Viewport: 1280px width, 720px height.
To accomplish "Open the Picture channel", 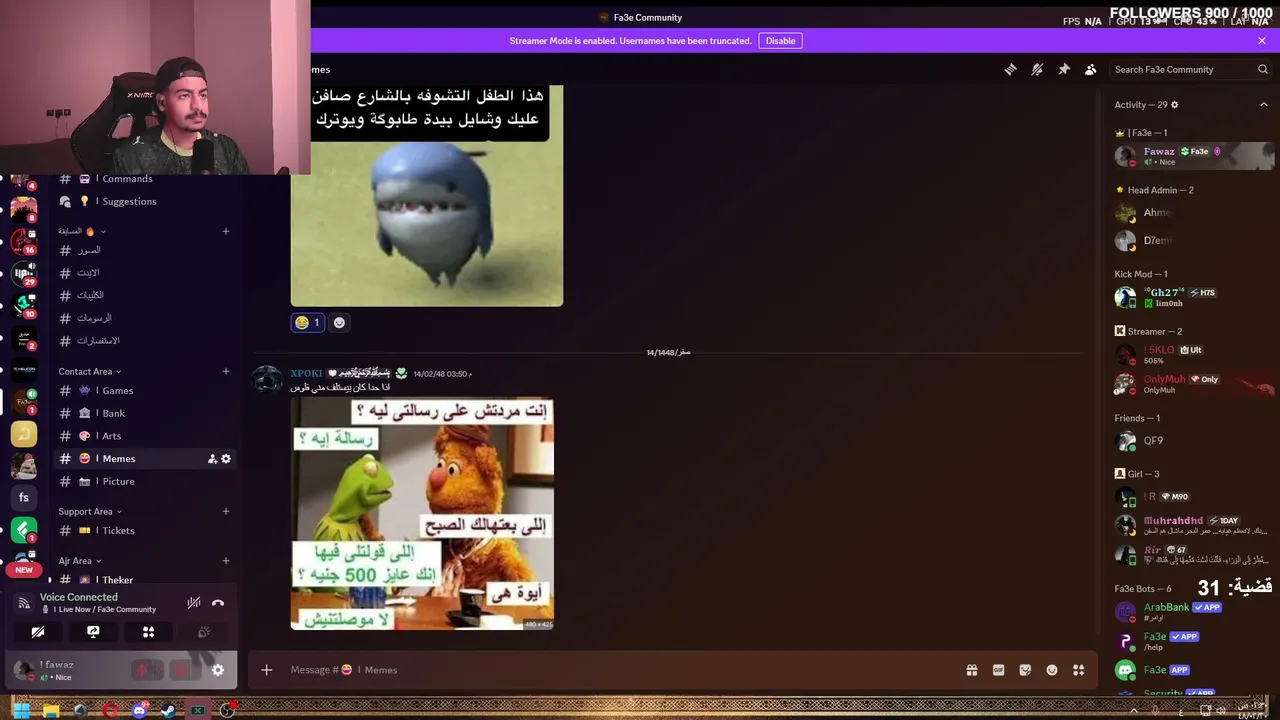I will (x=146, y=481).
